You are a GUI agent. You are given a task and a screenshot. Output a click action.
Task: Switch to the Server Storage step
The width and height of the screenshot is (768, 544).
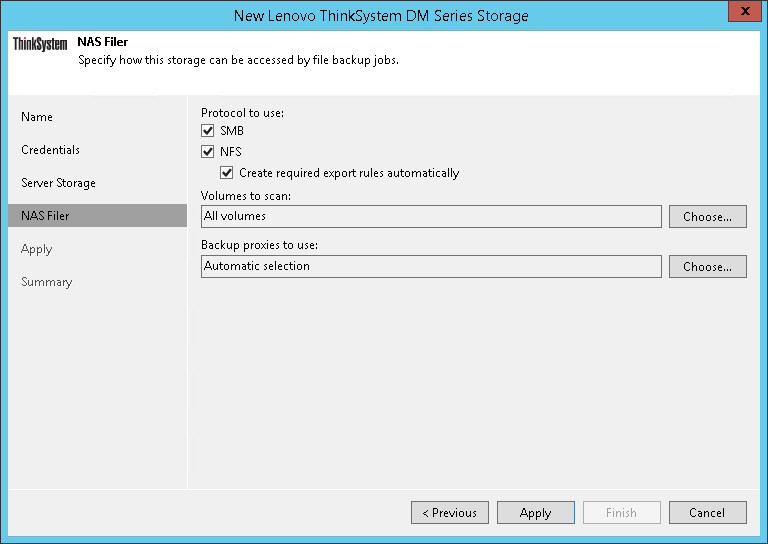(x=58, y=183)
